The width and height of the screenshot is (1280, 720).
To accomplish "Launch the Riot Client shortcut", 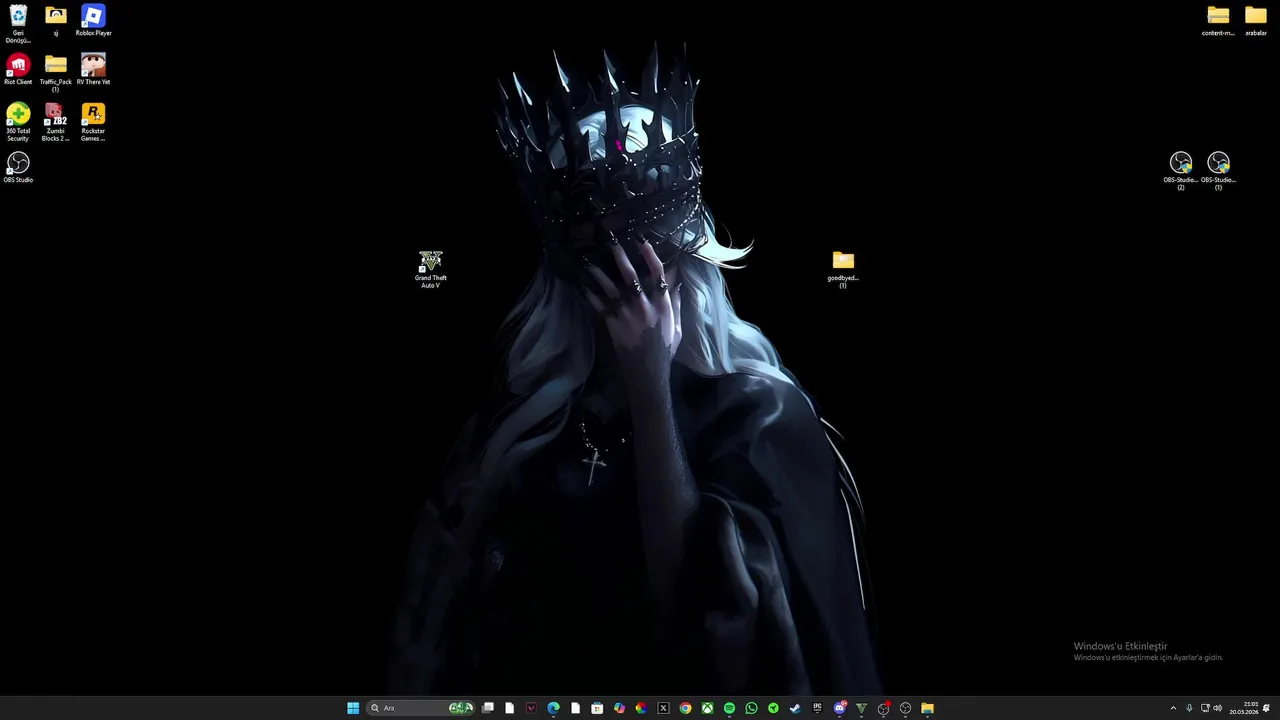I will 18,70.
